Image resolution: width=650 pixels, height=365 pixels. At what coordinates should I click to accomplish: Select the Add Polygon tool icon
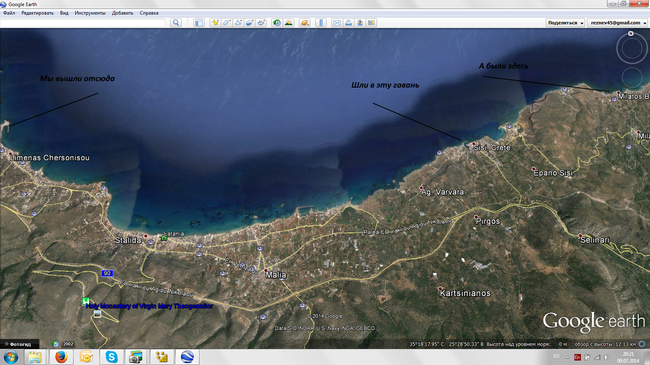tap(226, 23)
